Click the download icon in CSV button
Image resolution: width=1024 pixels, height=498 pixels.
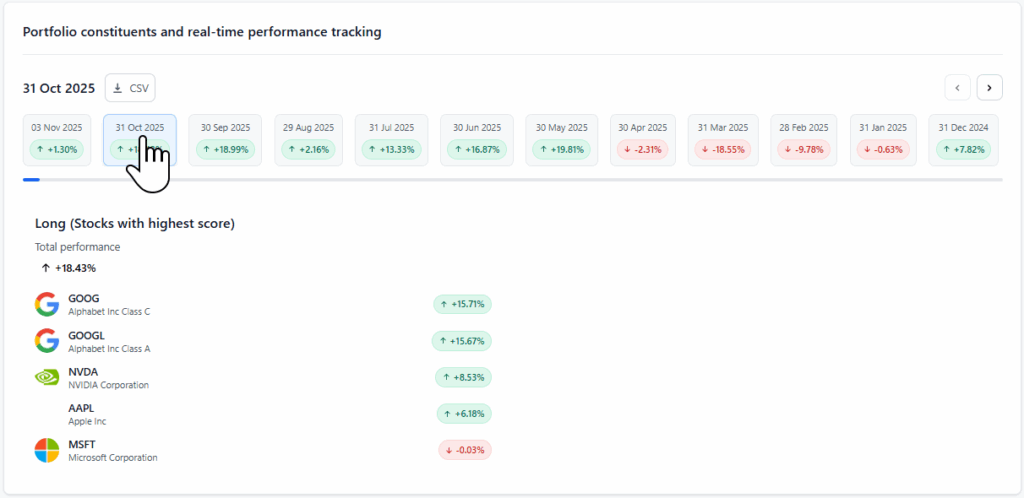pos(118,88)
